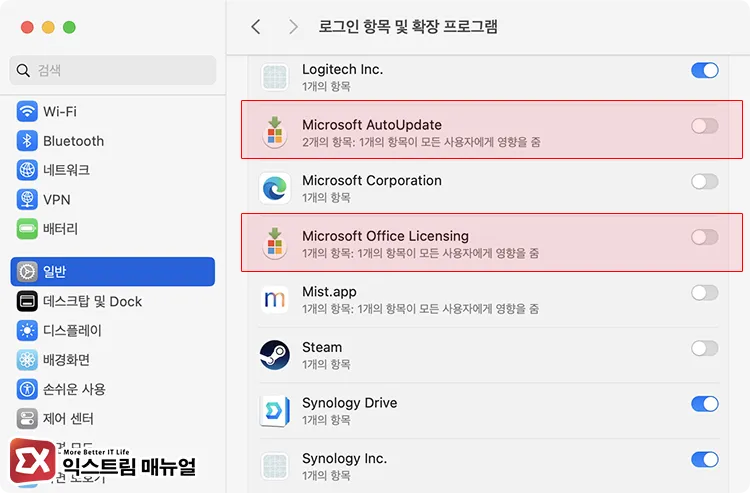
Task: Open 배터리 settings pane
Action: [113, 229]
